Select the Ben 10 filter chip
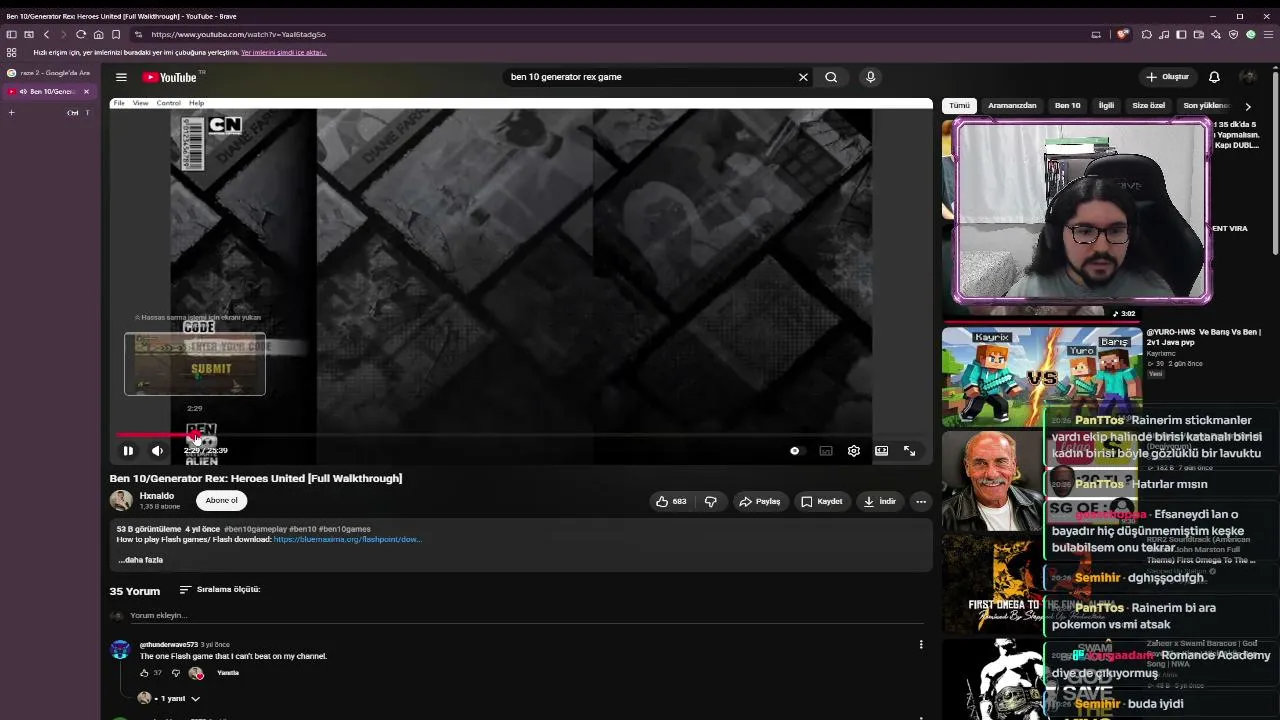Screen dimensions: 1280x720 [x=1068, y=105]
